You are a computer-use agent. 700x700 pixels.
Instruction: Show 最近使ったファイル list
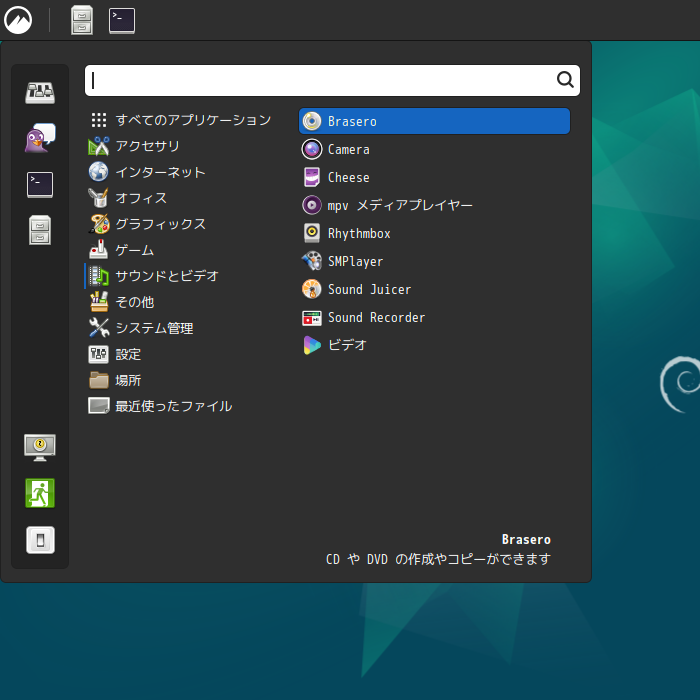click(173, 406)
